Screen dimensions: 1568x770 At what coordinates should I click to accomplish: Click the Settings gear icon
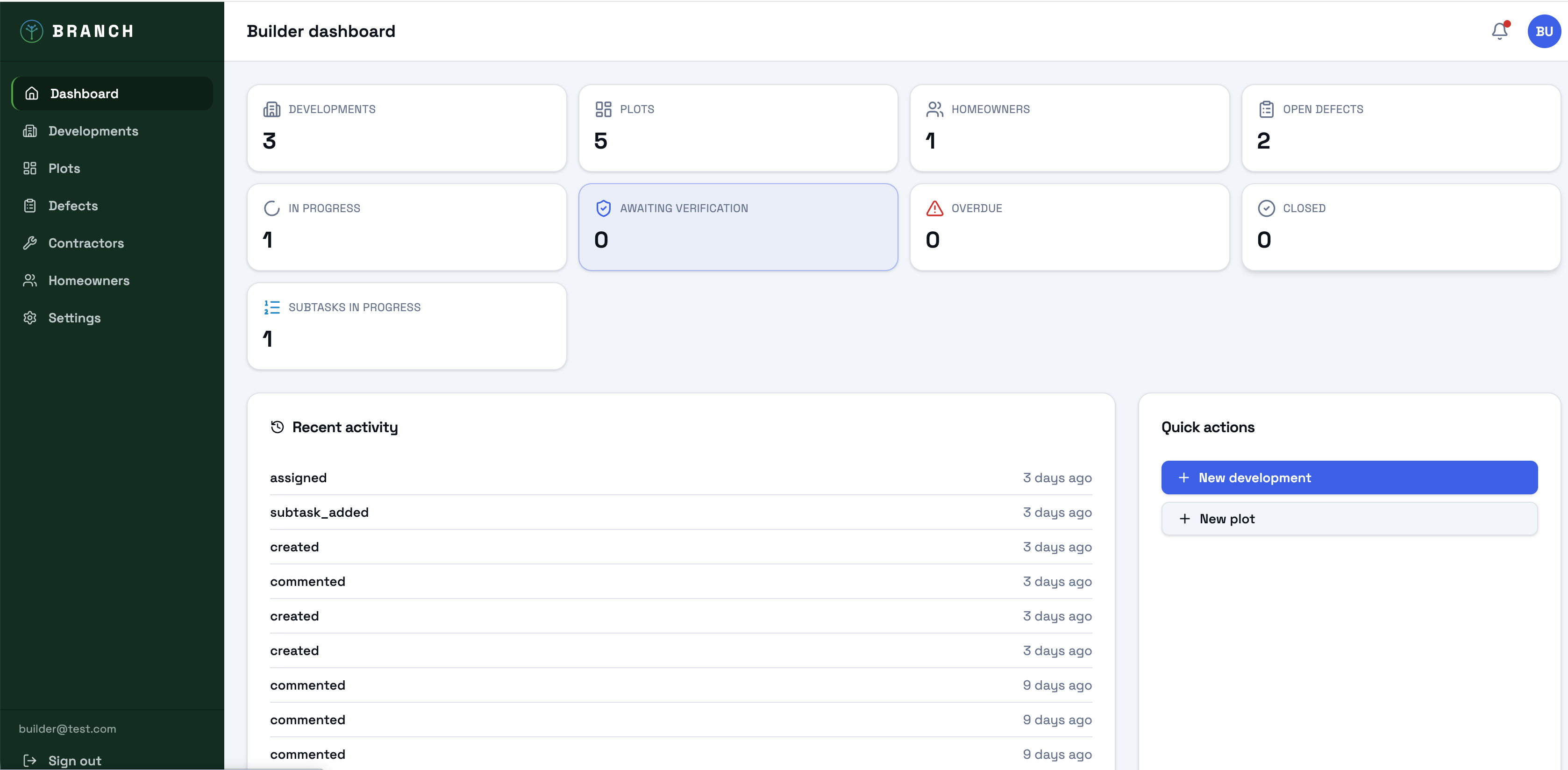pyautogui.click(x=30, y=318)
